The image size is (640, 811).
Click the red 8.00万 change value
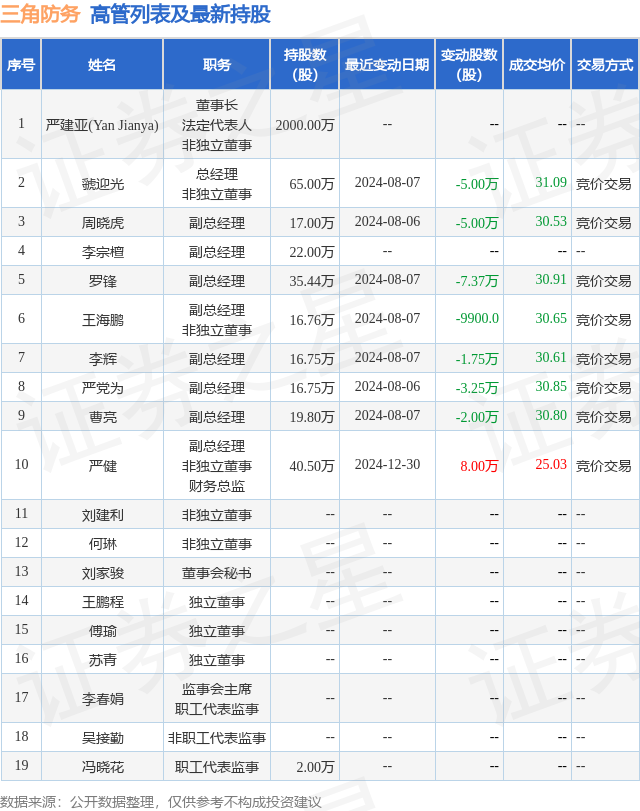(478, 465)
